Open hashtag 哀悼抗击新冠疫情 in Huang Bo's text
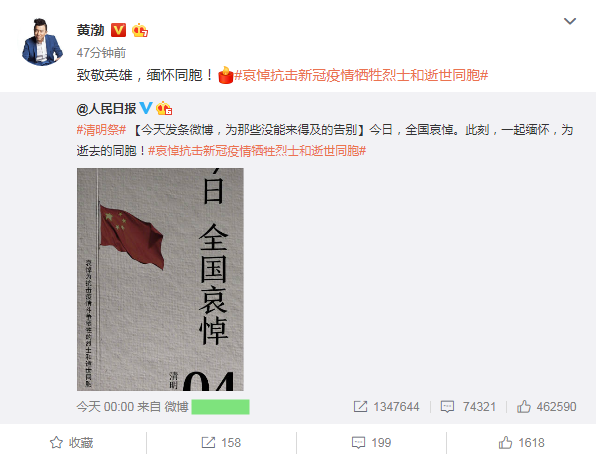596x461 pixels. tap(361, 75)
